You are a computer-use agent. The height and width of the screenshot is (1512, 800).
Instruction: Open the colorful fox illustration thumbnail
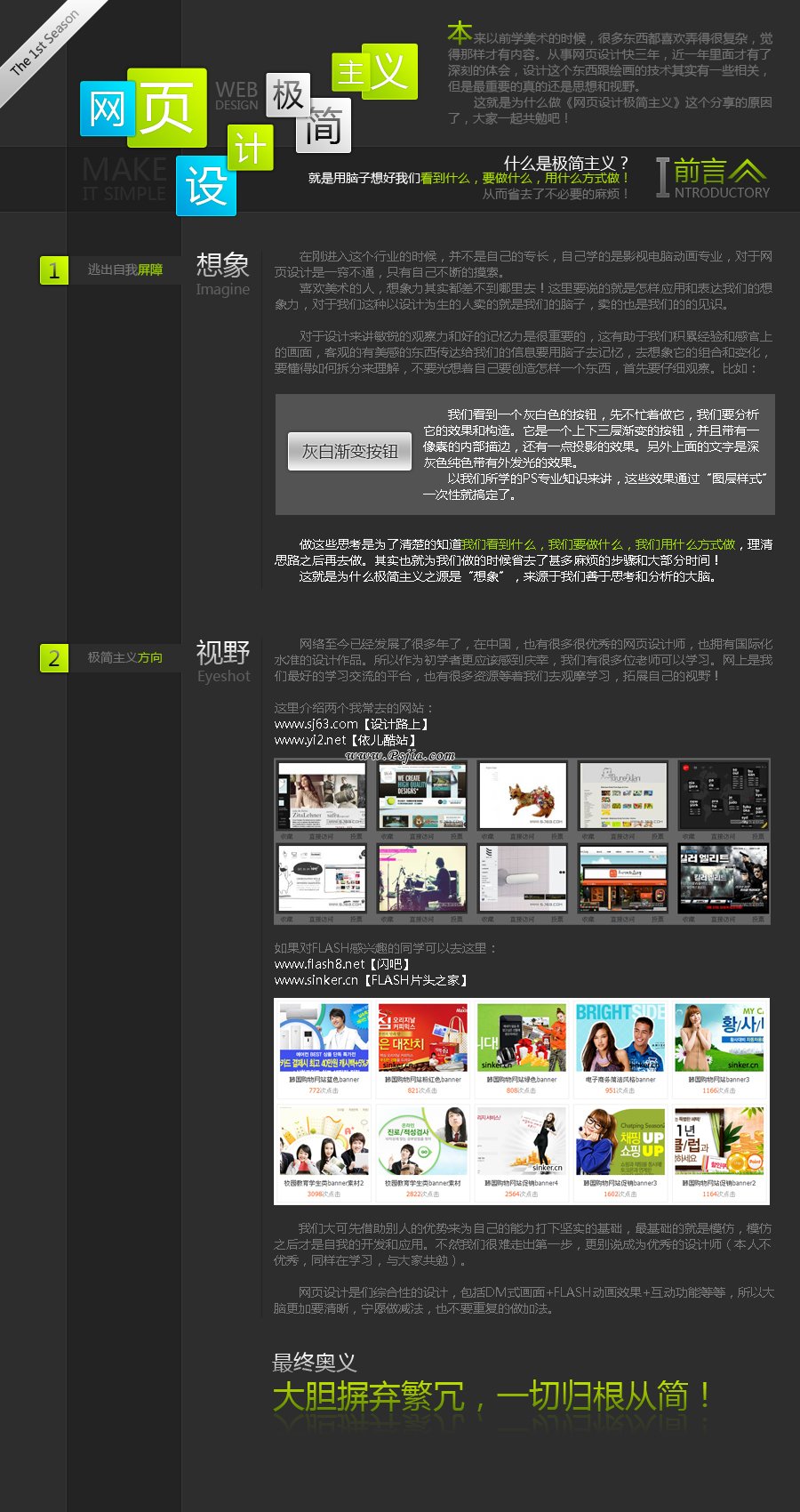coord(522,795)
